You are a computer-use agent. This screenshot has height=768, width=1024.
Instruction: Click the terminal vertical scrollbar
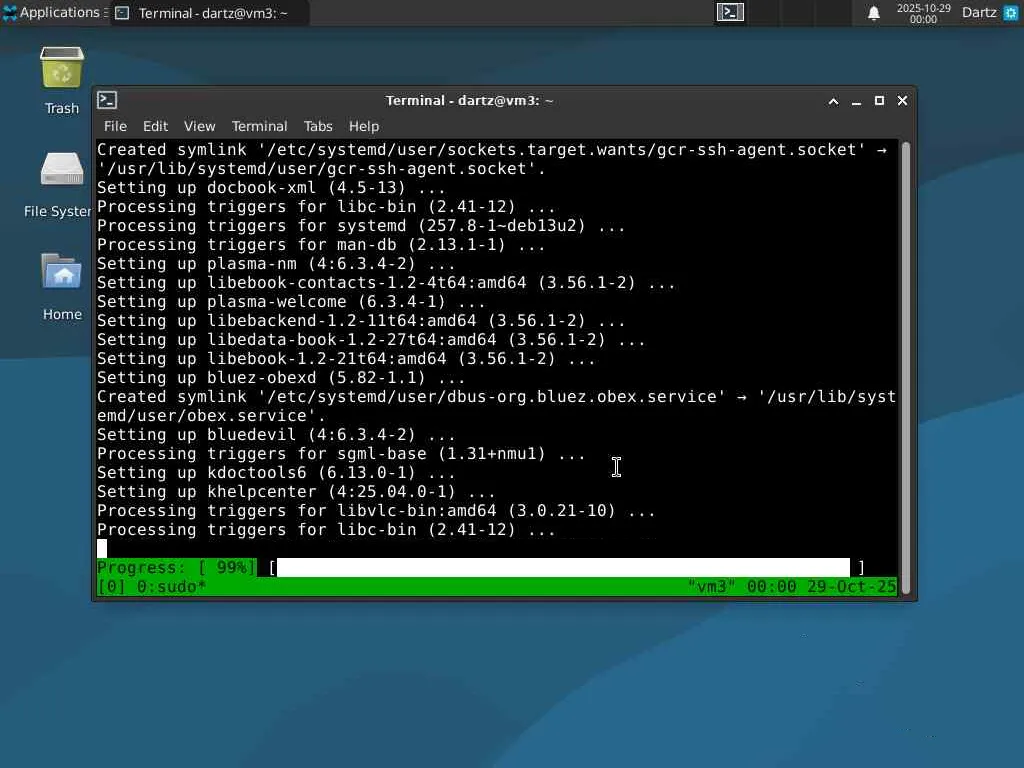(x=905, y=367)
